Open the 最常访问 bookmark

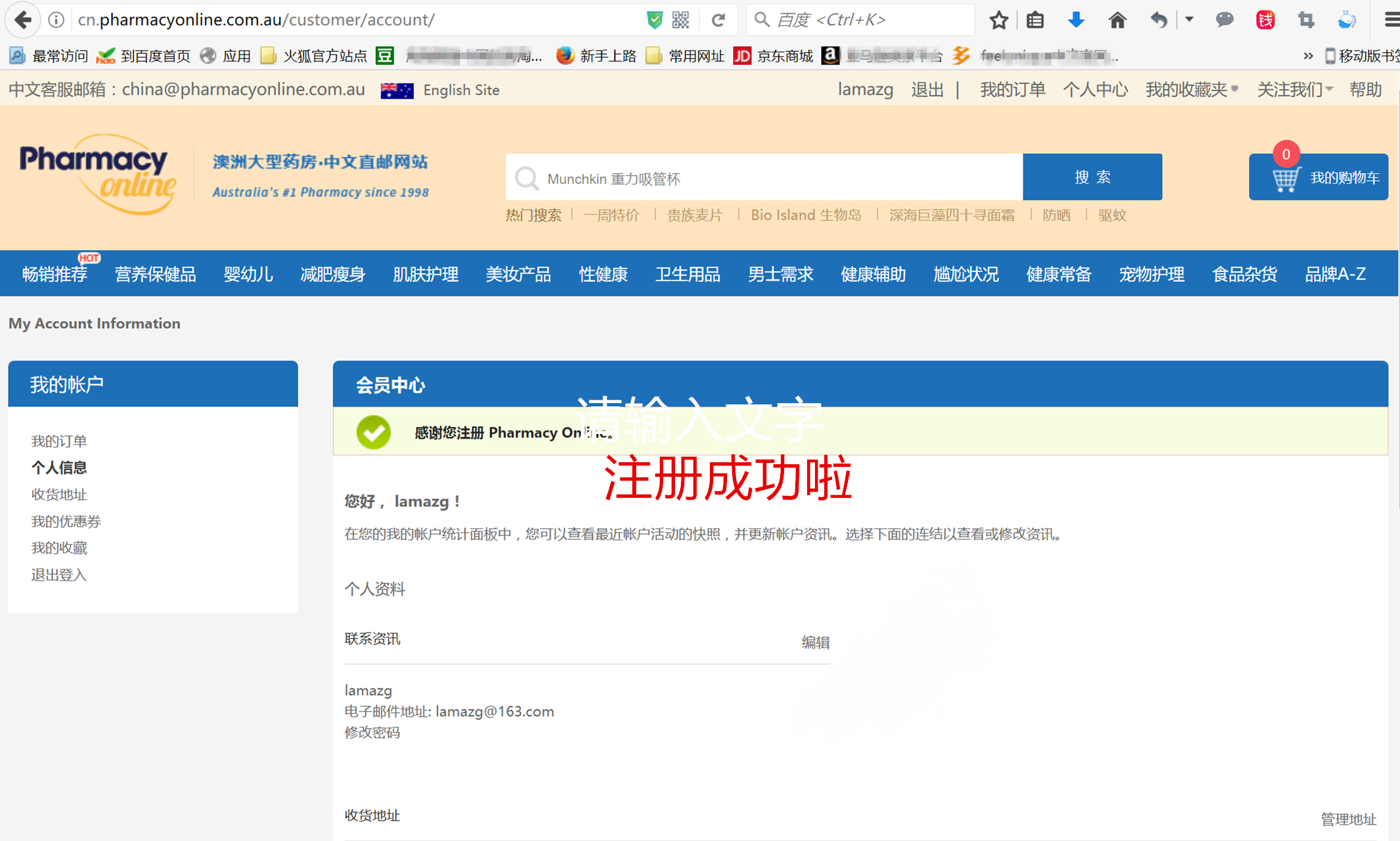point(49,56)
